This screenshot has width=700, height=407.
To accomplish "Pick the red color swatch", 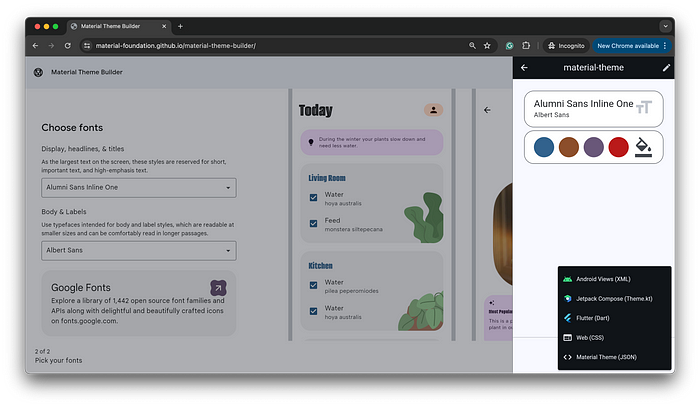I will click(618, 147).
